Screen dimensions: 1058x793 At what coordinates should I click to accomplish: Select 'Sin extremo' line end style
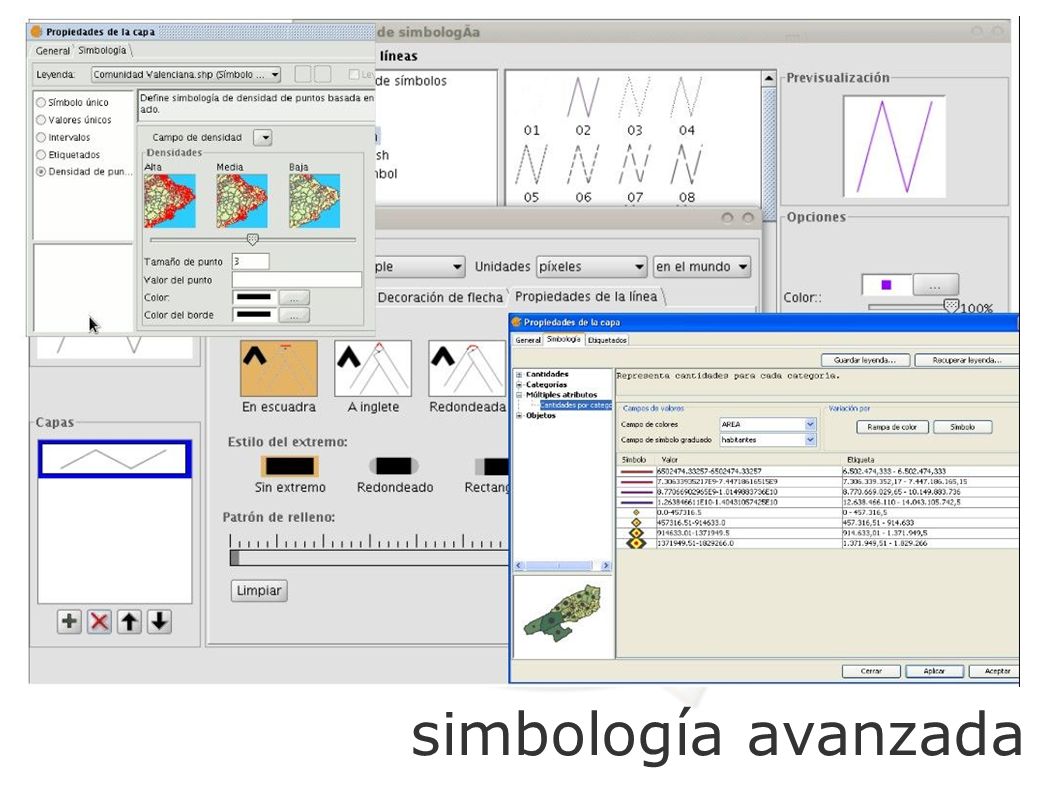click(290, 466)
